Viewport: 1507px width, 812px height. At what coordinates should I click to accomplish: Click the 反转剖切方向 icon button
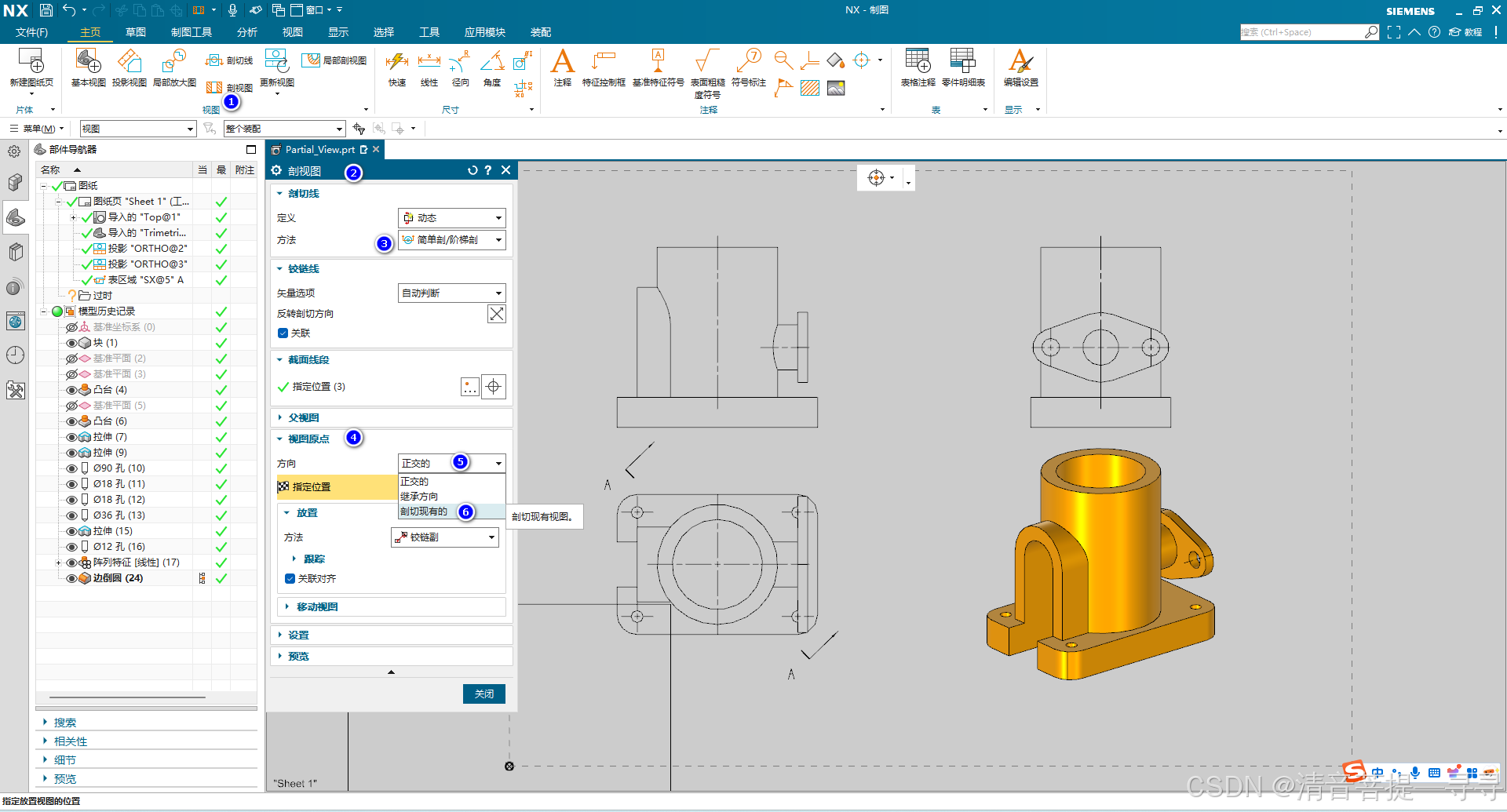click(496, 314)
